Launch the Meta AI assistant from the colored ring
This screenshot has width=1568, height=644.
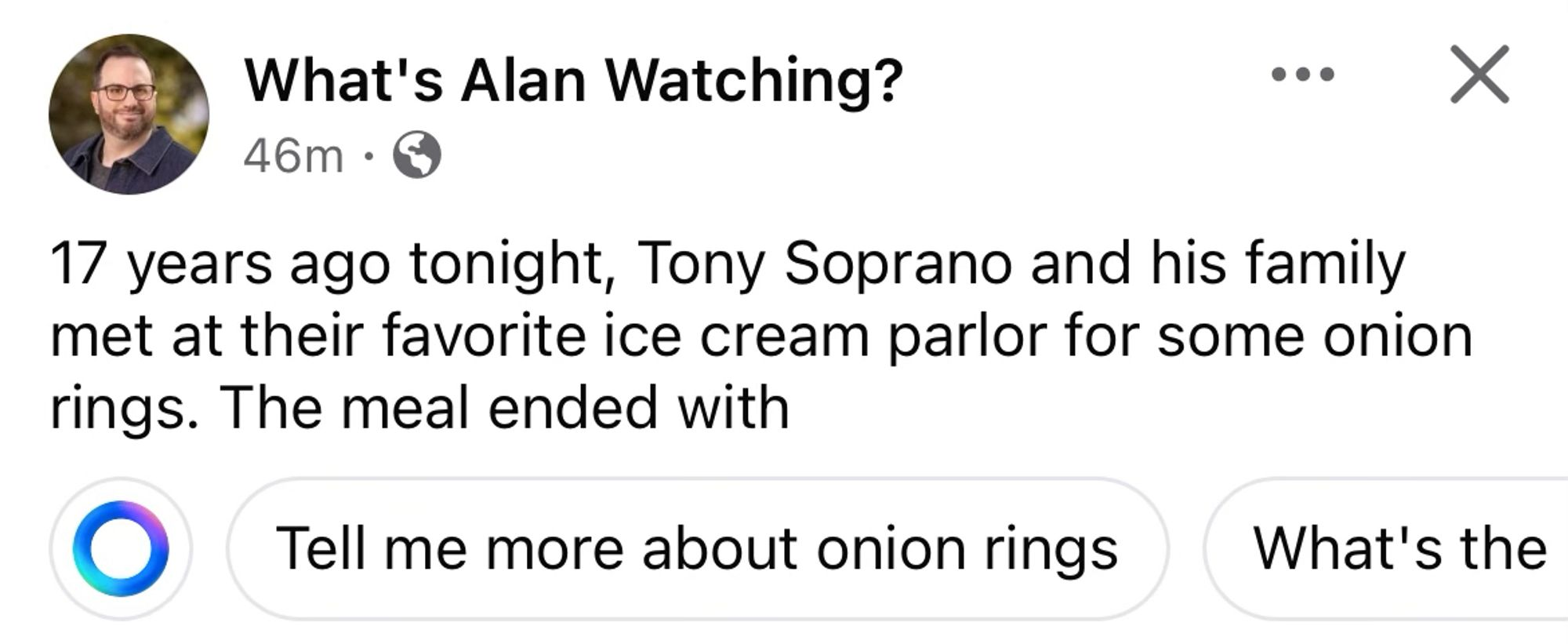(121, 548)
